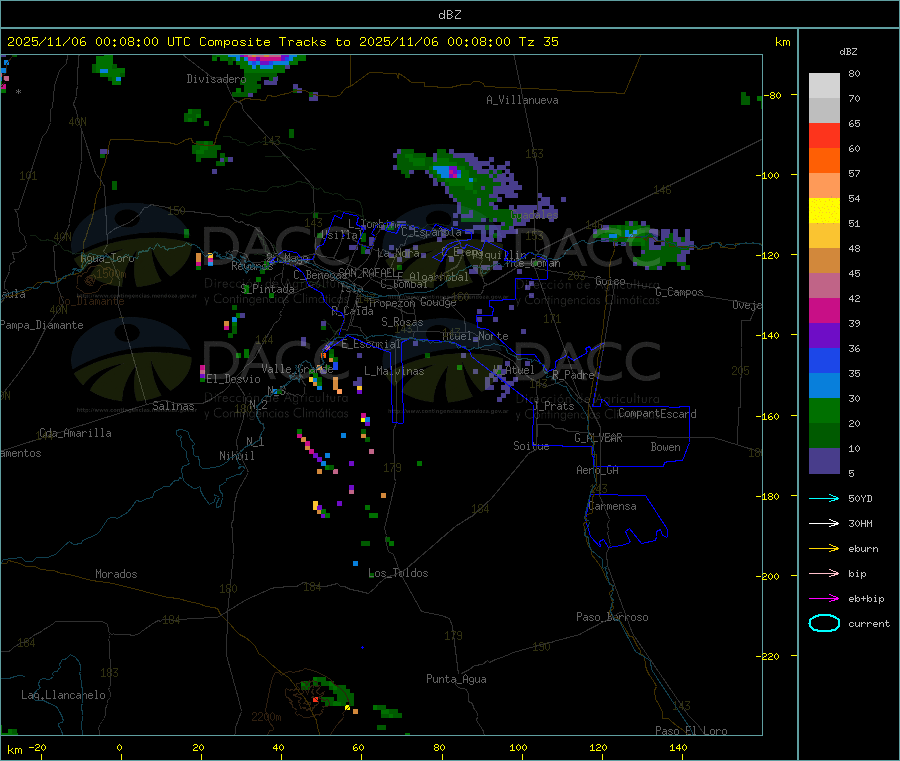The width and height of the screenshot is (900, 761).
Task: Click the cyan 50YD arrow in legend
Action: tap(824, 498)
